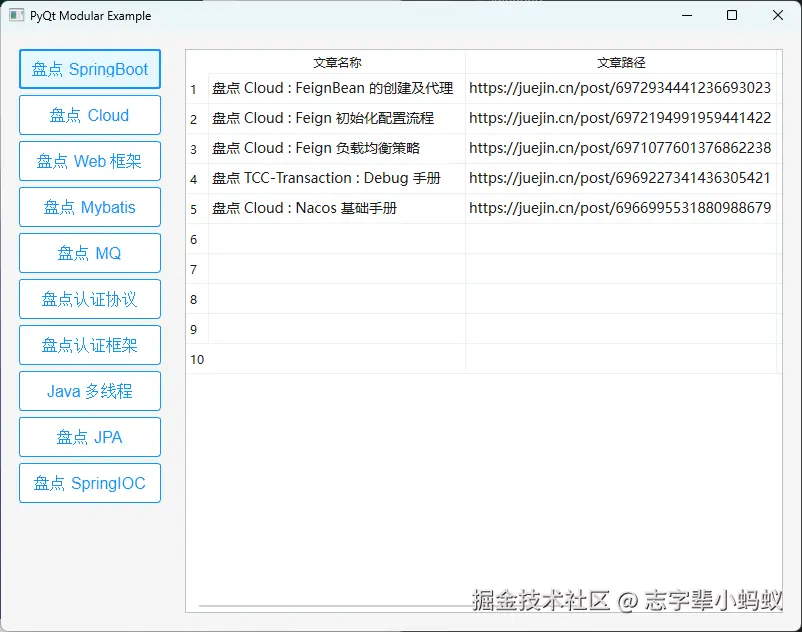Select the FeignBean 的创建及代理 article cell
This screenshot has width=802, height=632.
pyautogui.click(x=337, y=88)
